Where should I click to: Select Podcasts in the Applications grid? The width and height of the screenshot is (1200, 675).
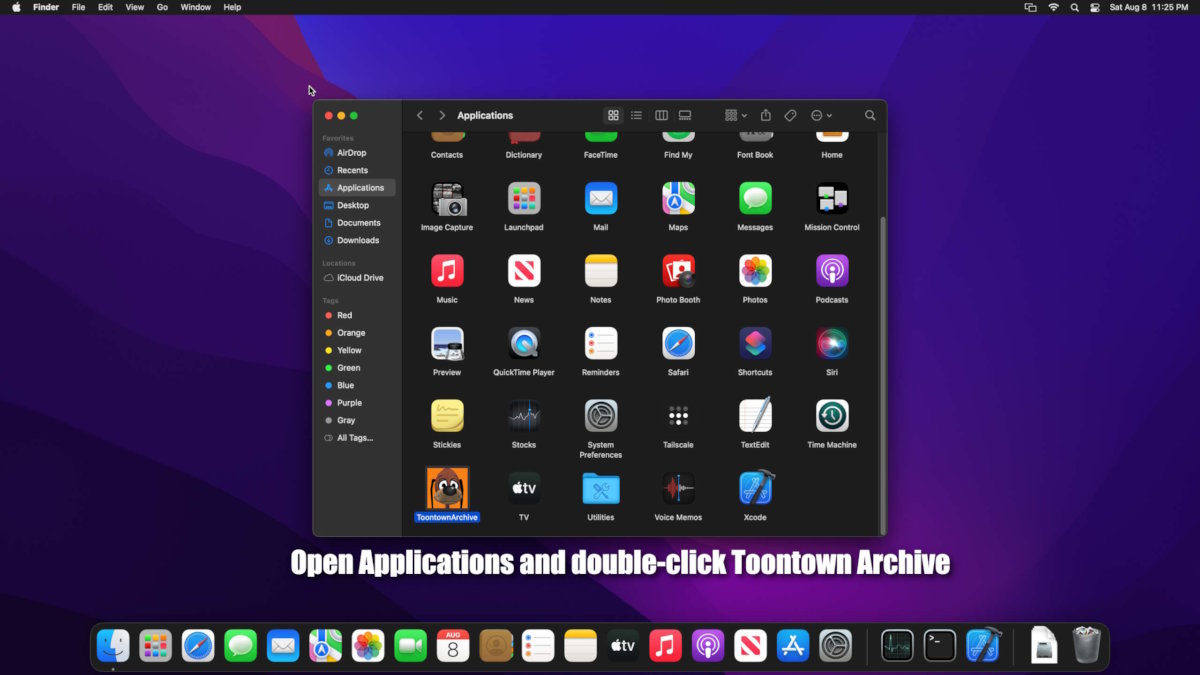click(832, 271)
